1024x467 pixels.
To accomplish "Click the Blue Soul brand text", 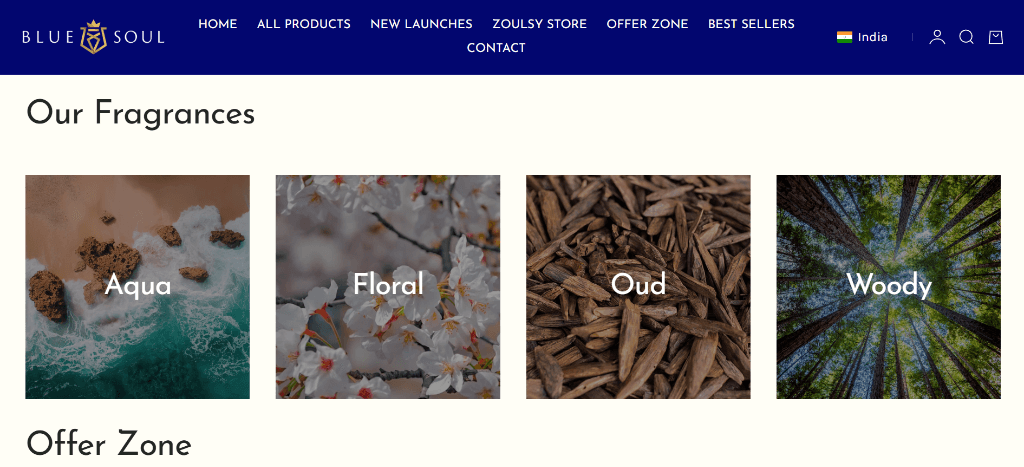I will coord(93,37).
